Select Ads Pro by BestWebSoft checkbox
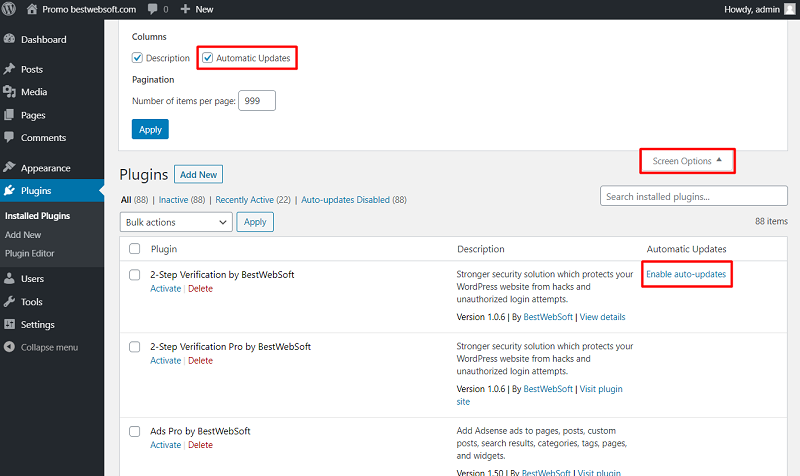The width and height of the screenshot is (800, 476). click(135, 432)
